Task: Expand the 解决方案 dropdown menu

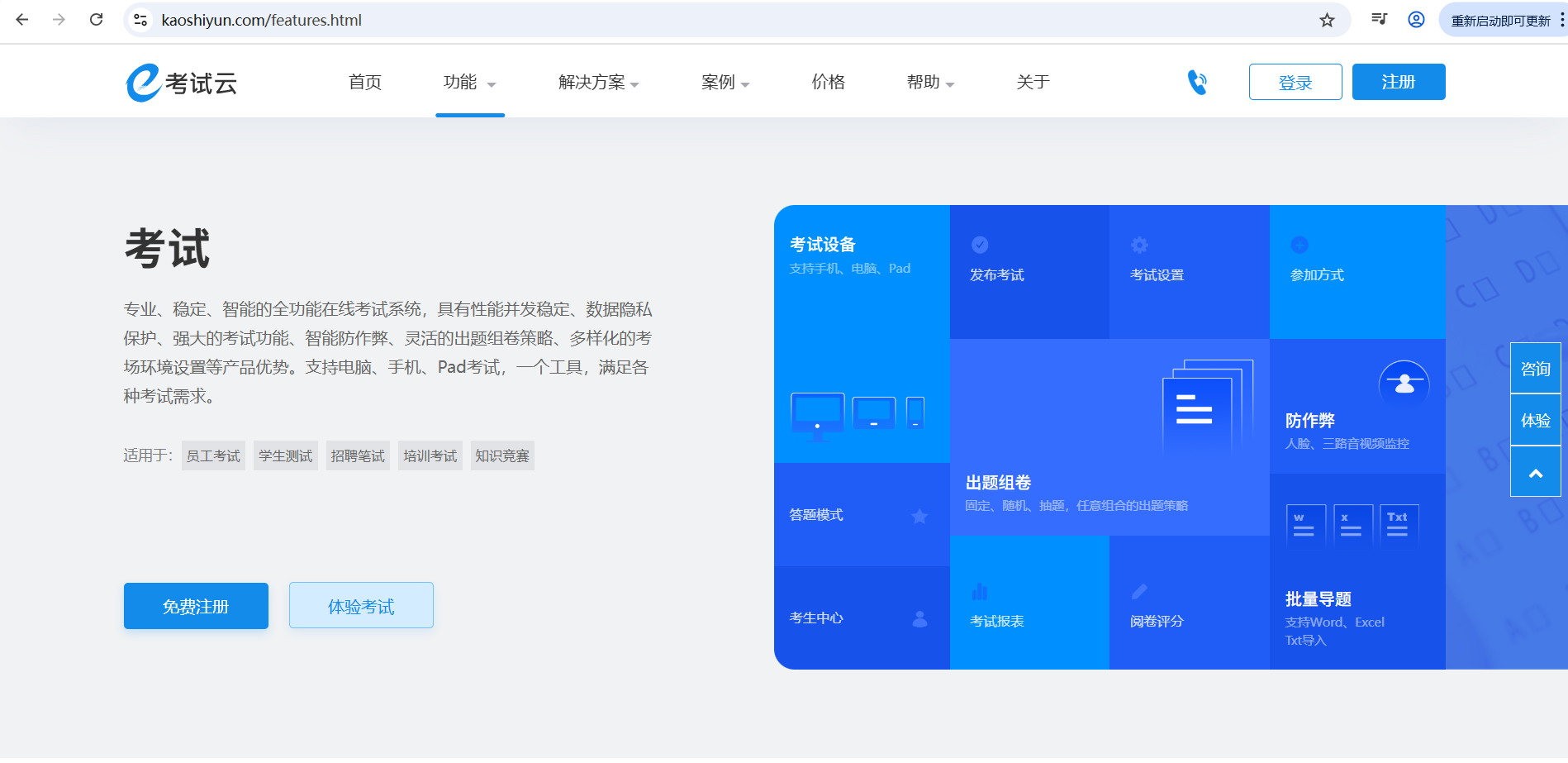Action: [598, 82]
